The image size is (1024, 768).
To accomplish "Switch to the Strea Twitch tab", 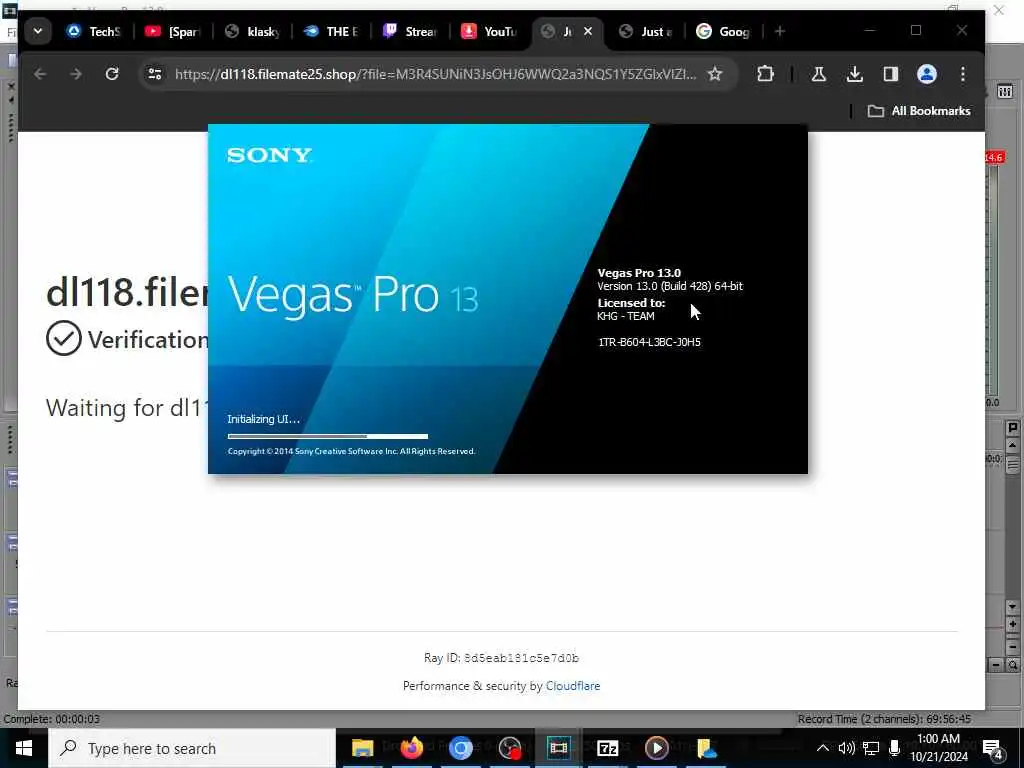I will [410, 31].
